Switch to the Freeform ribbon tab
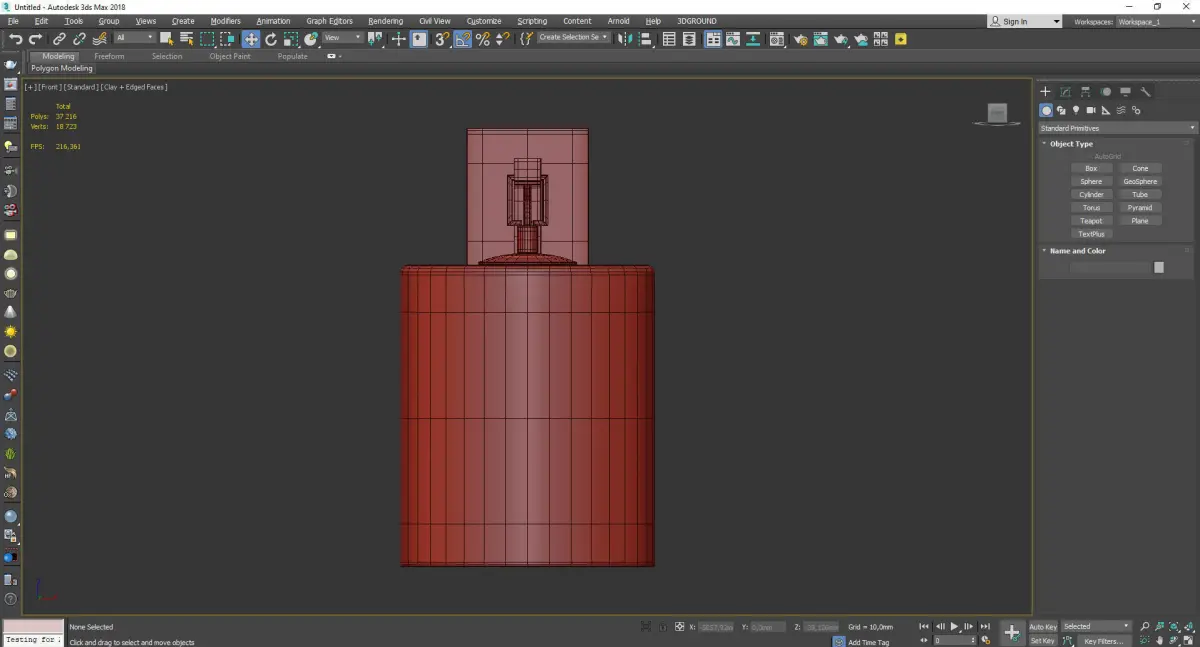This screenshot has width=1200, height=647. tap(109, 56)
